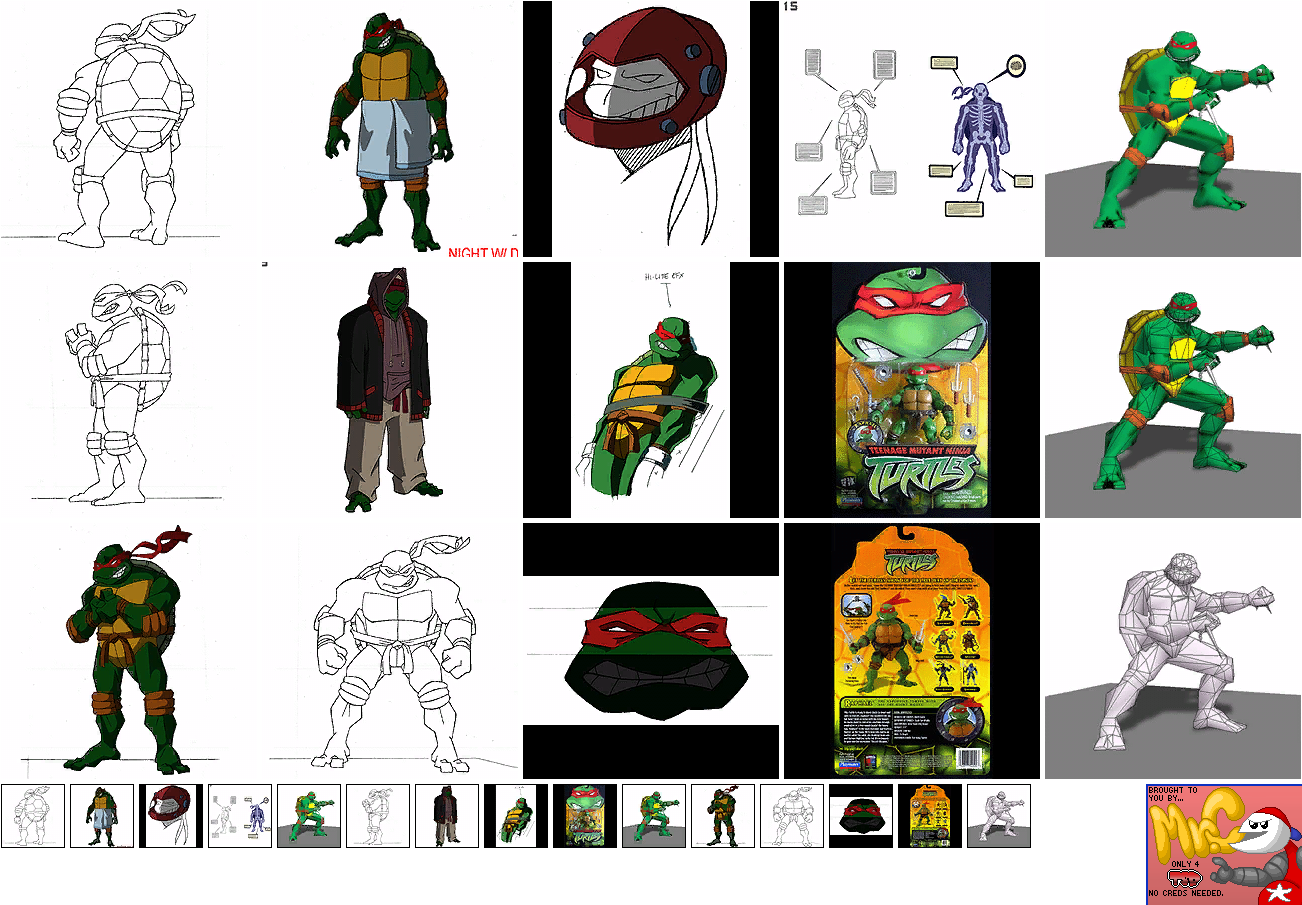Open the large Raphael face mask close-up image
Screen dimensions: 1302x905
click(650, 650)
